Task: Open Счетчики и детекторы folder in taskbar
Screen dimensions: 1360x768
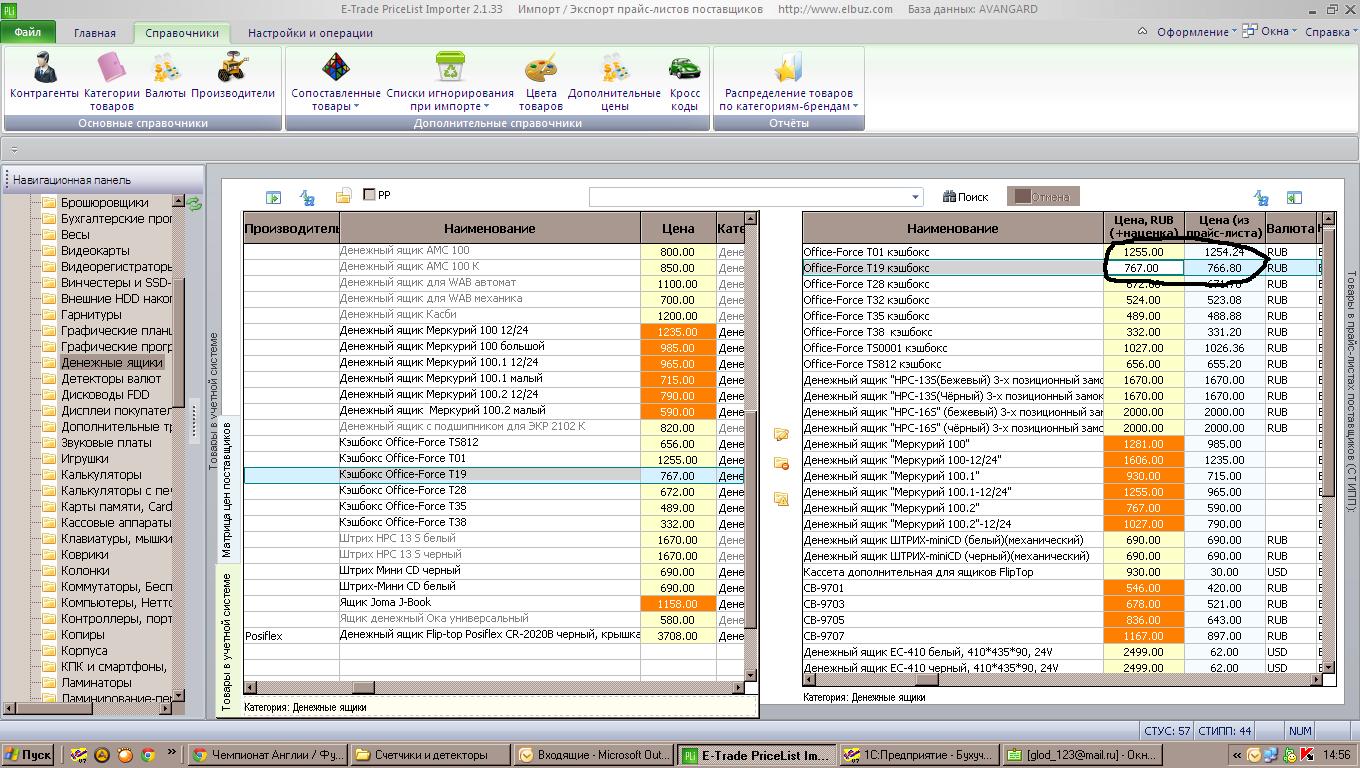Action: [x=430, y=755]
